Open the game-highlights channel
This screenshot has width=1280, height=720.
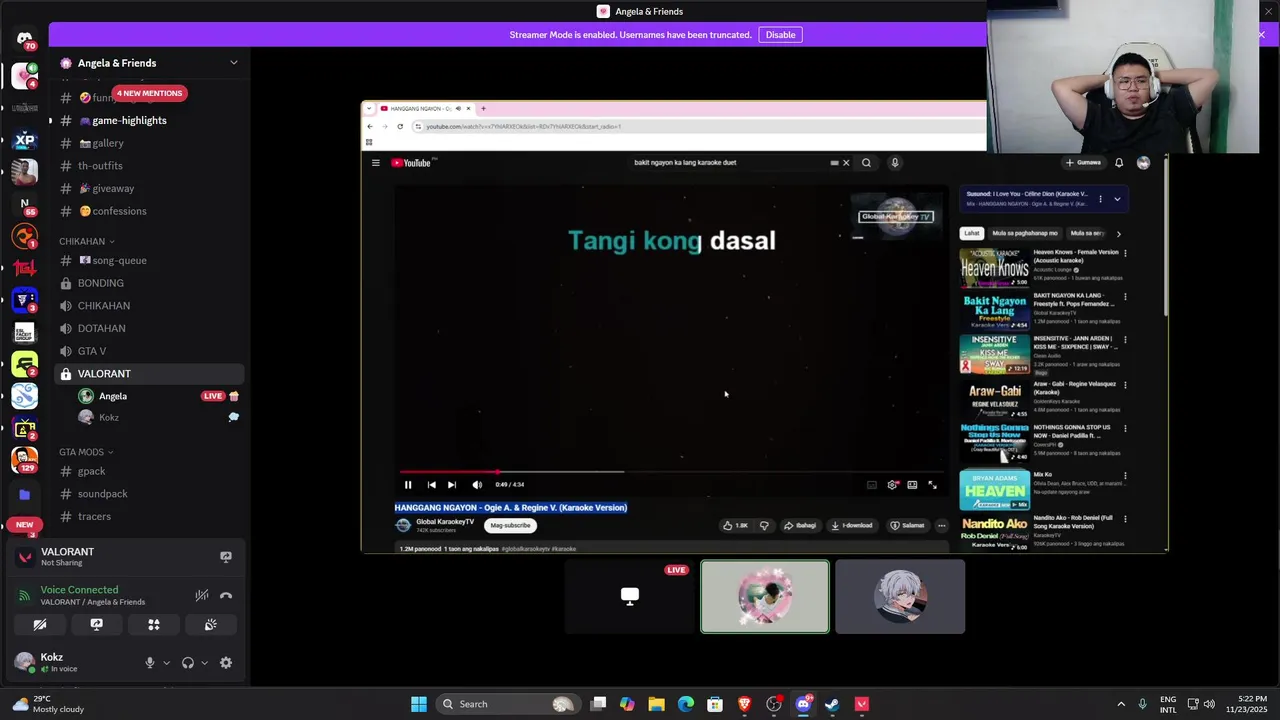[x=150, y=120]
